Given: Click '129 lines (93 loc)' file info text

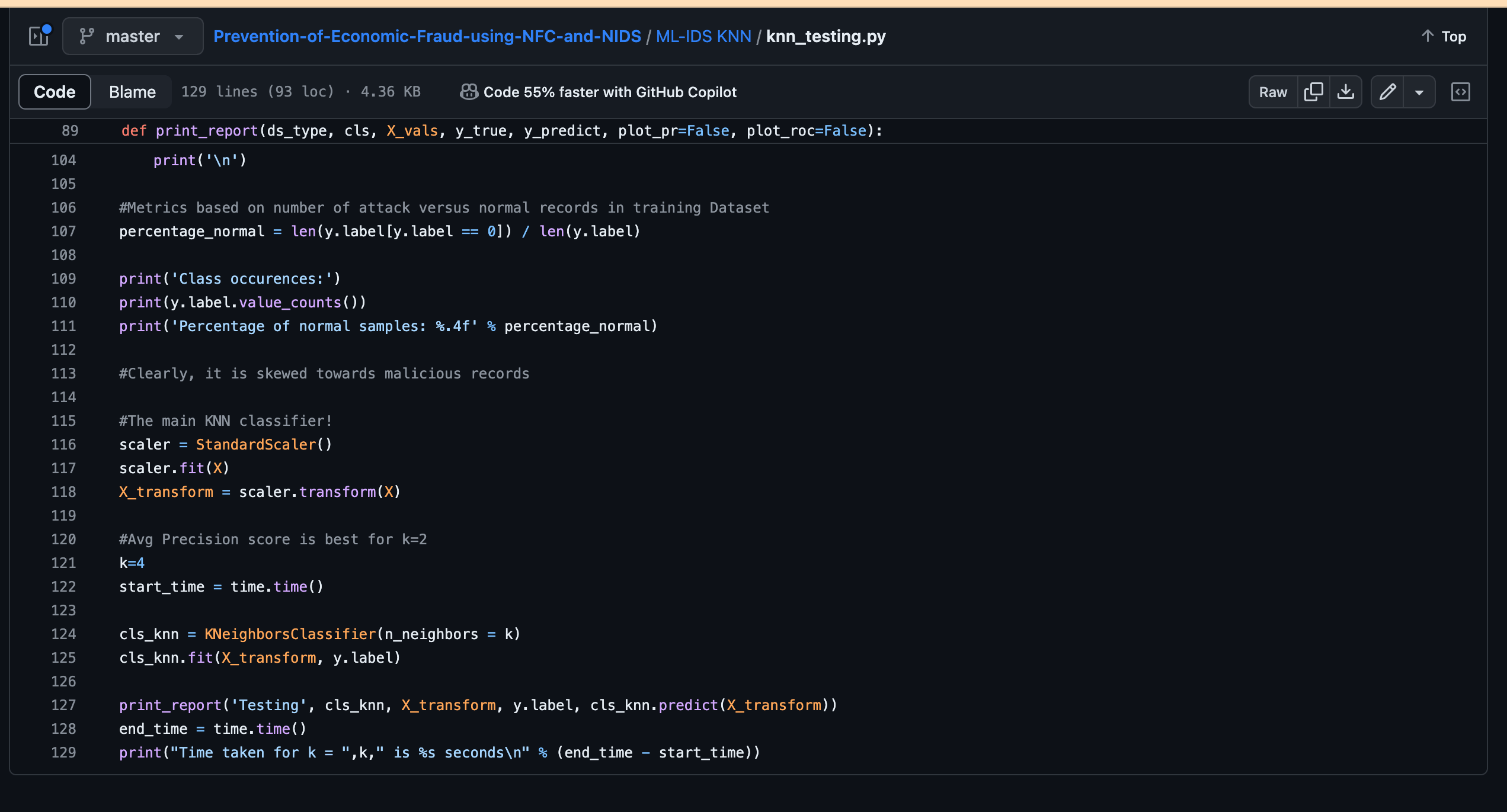Looking at the screenshot, I should pyautogui.click(x=258, y=92).
